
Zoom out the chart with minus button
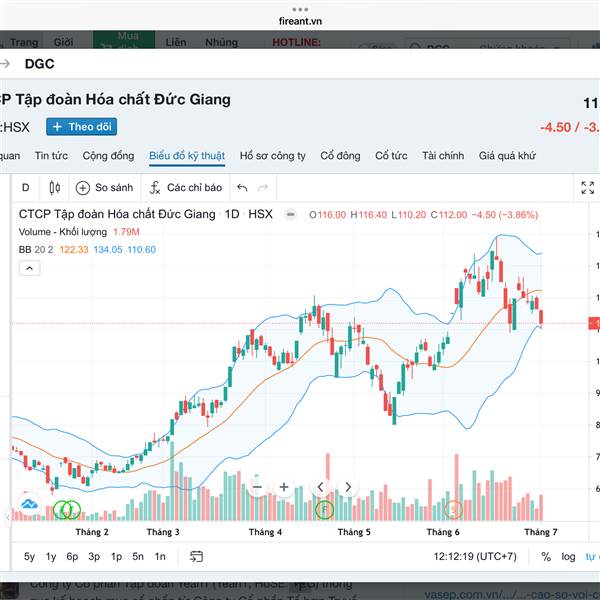point(257,487)
